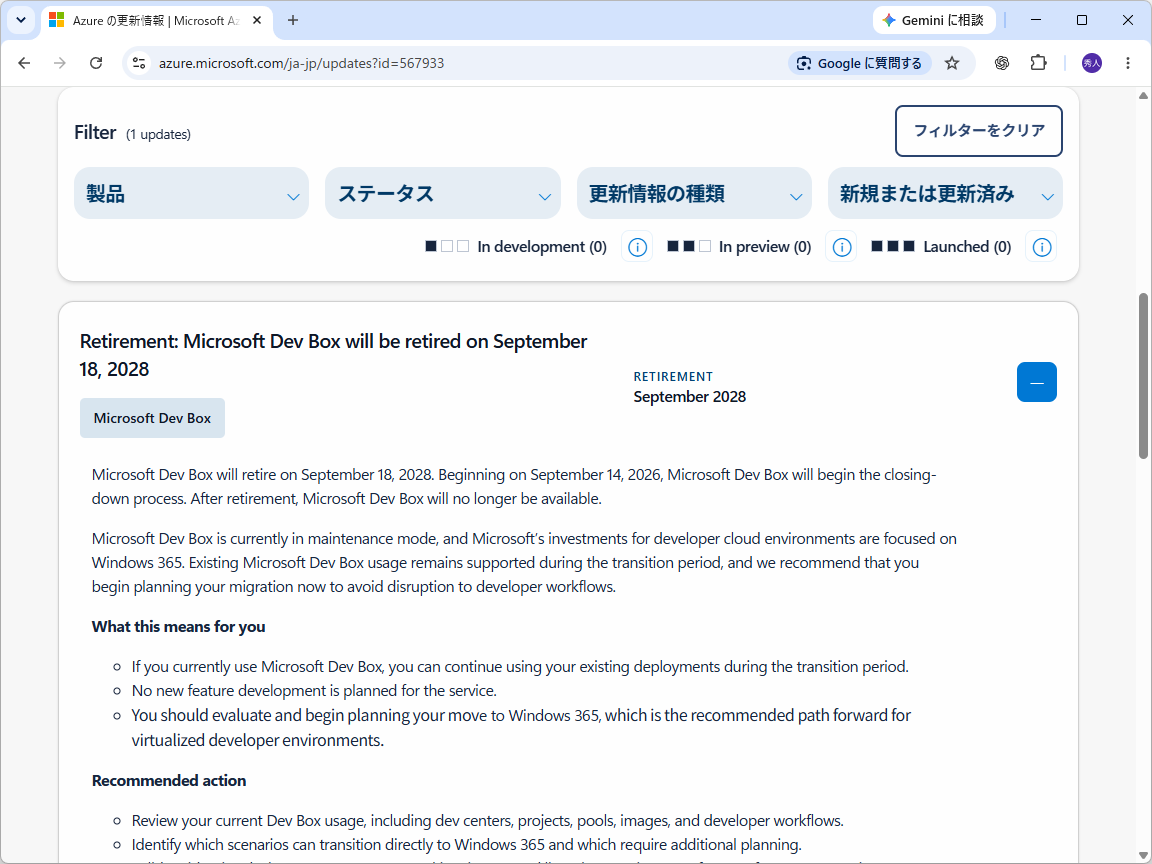
Task: Click the browser forward arrow
Action: coord(60,63)
